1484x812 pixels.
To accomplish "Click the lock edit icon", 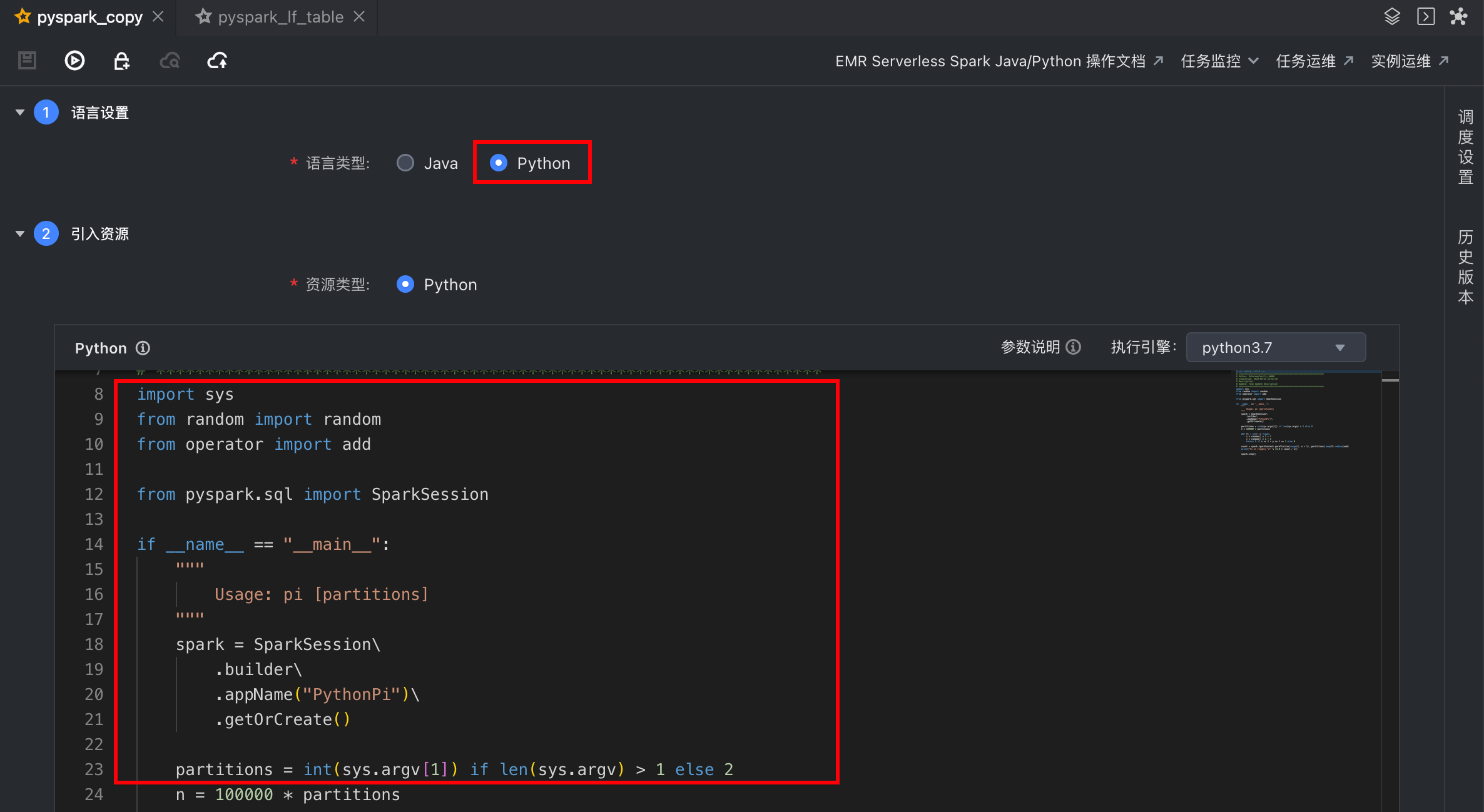I will 121,61.
